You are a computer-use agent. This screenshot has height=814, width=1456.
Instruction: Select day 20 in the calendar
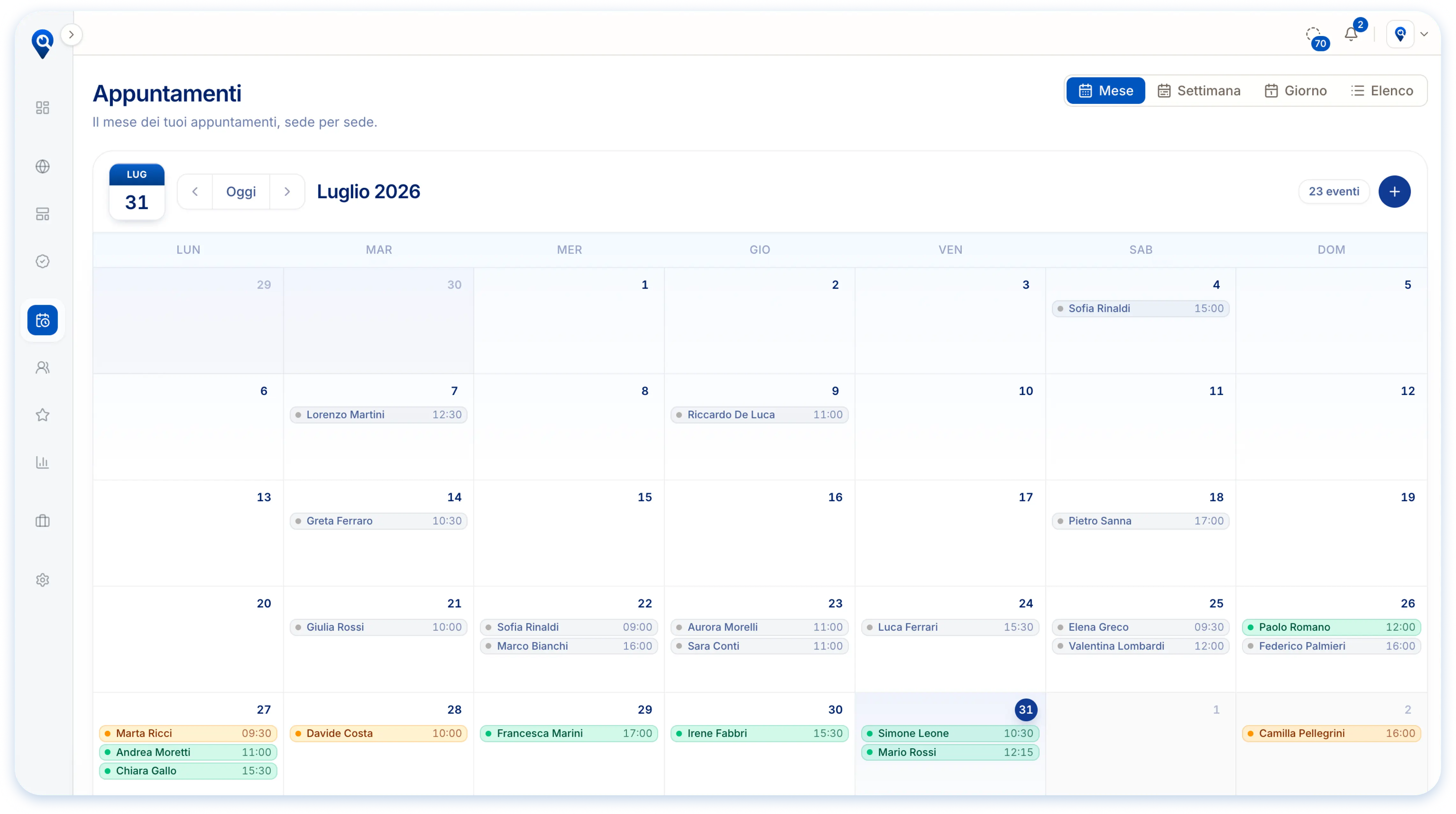[x=263, y=604]
